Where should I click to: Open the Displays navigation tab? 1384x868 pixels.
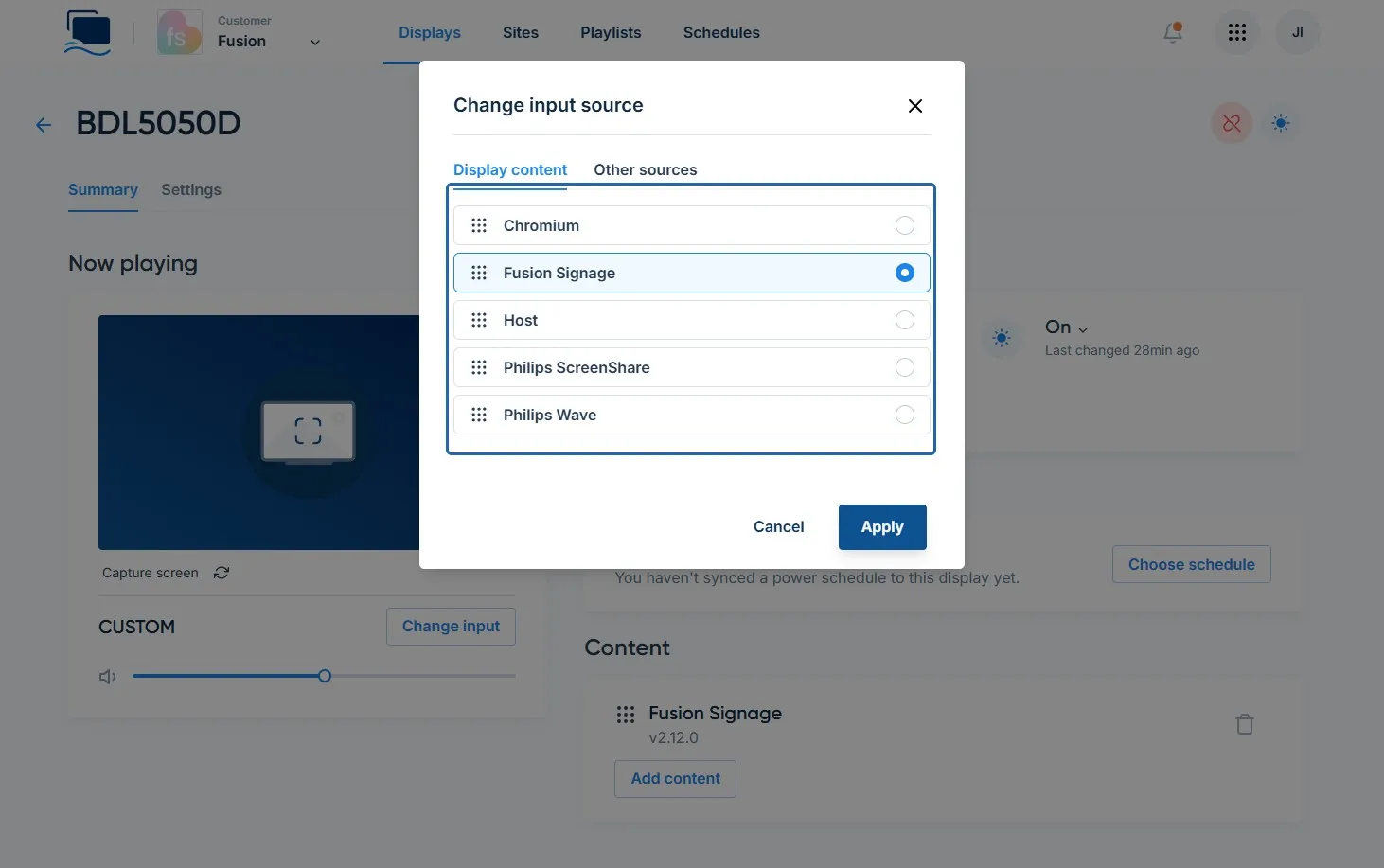[430, 32]
